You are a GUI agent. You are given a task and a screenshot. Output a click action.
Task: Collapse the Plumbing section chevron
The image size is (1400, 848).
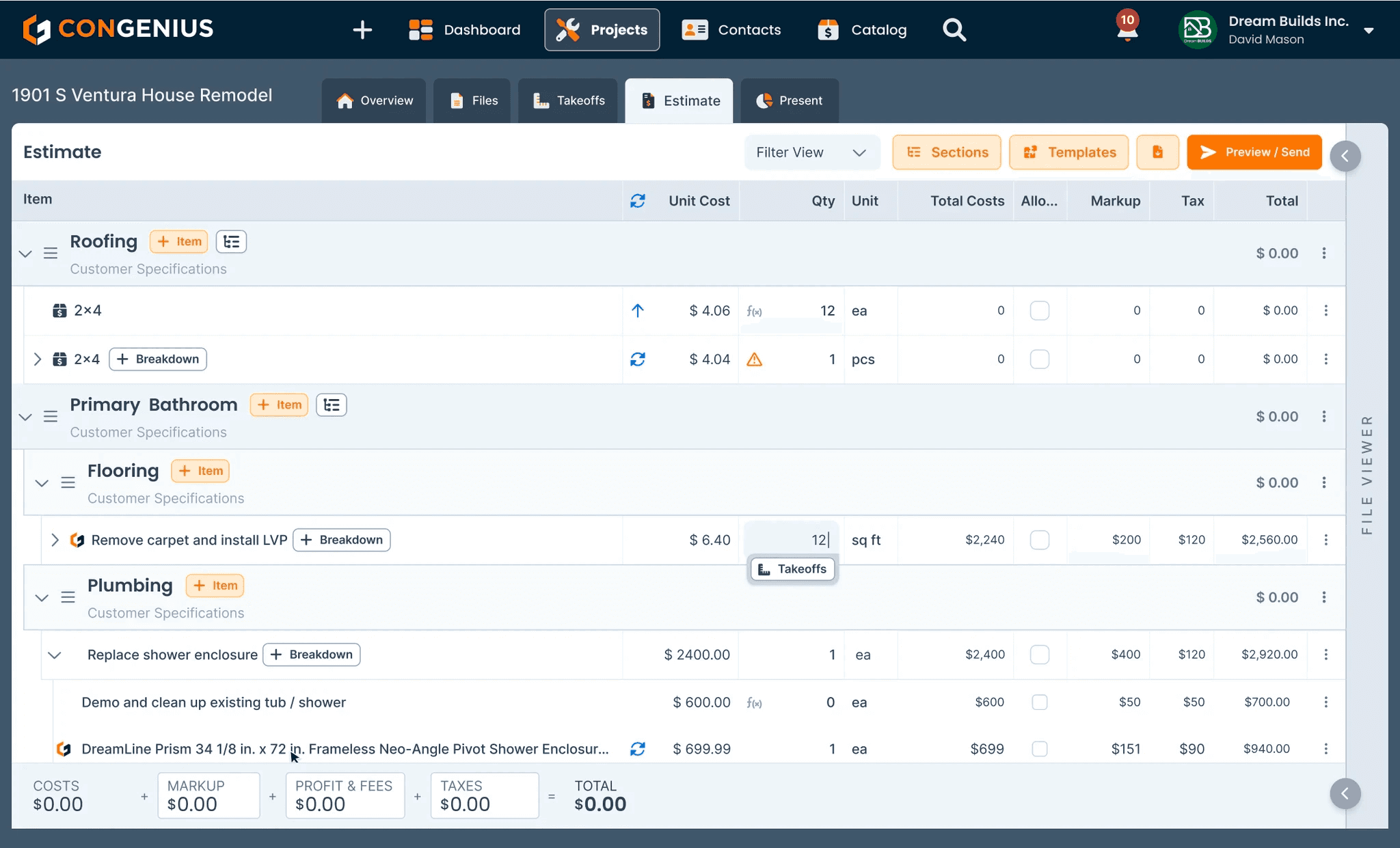coord(42,597)
